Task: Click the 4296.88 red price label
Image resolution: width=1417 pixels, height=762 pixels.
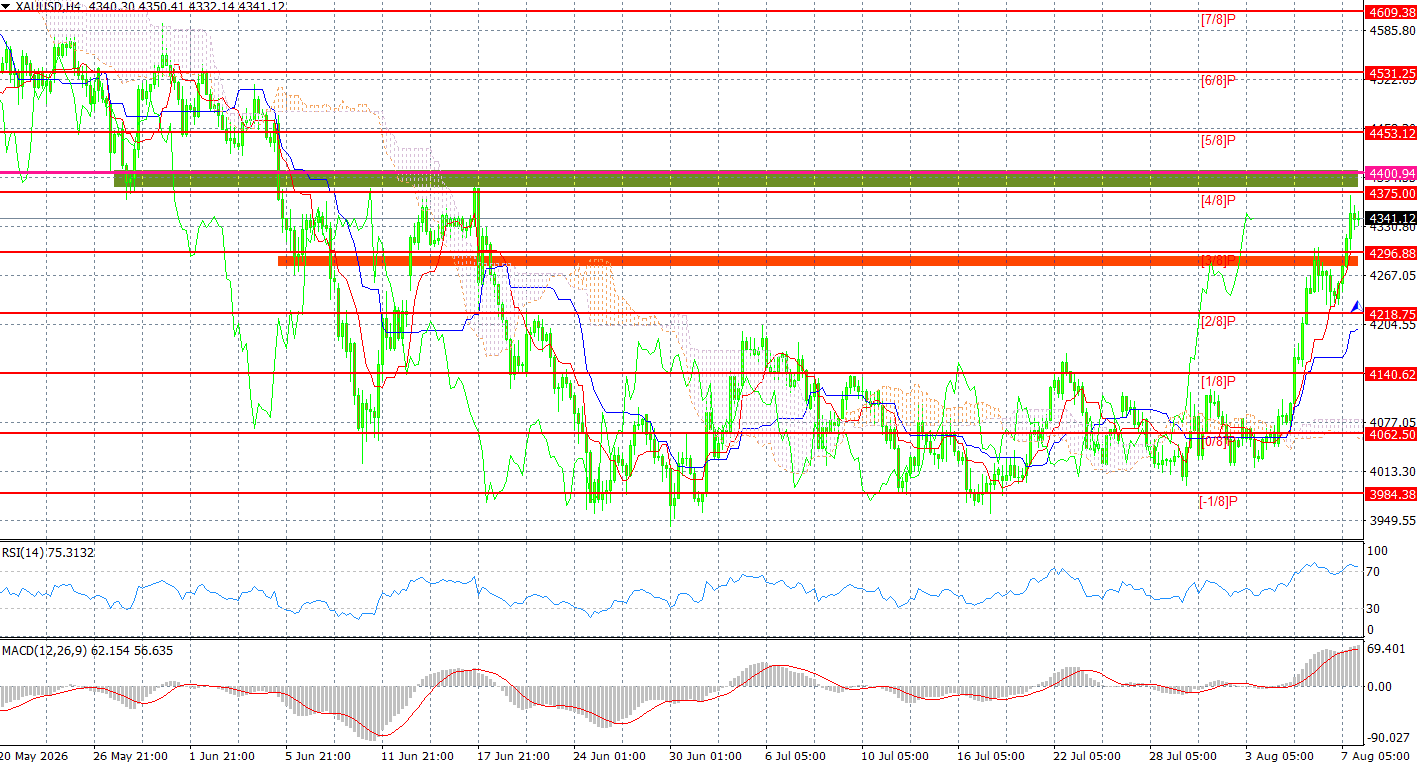Action: (1392, 254)
